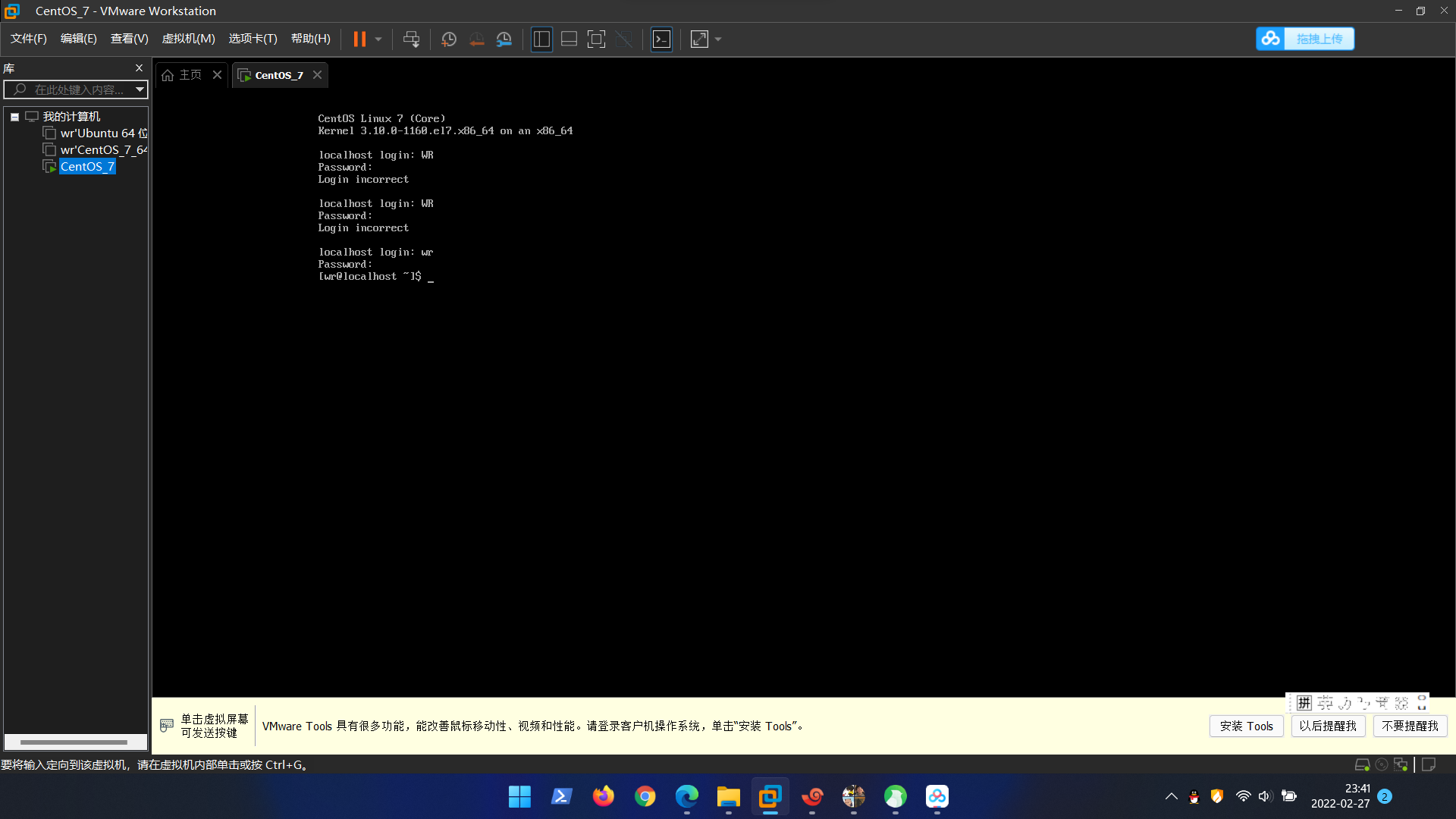The width and height of the screenshot is (1456, 819).
Task: Click the cloud upload button
Action: (x=1305, y=39)
